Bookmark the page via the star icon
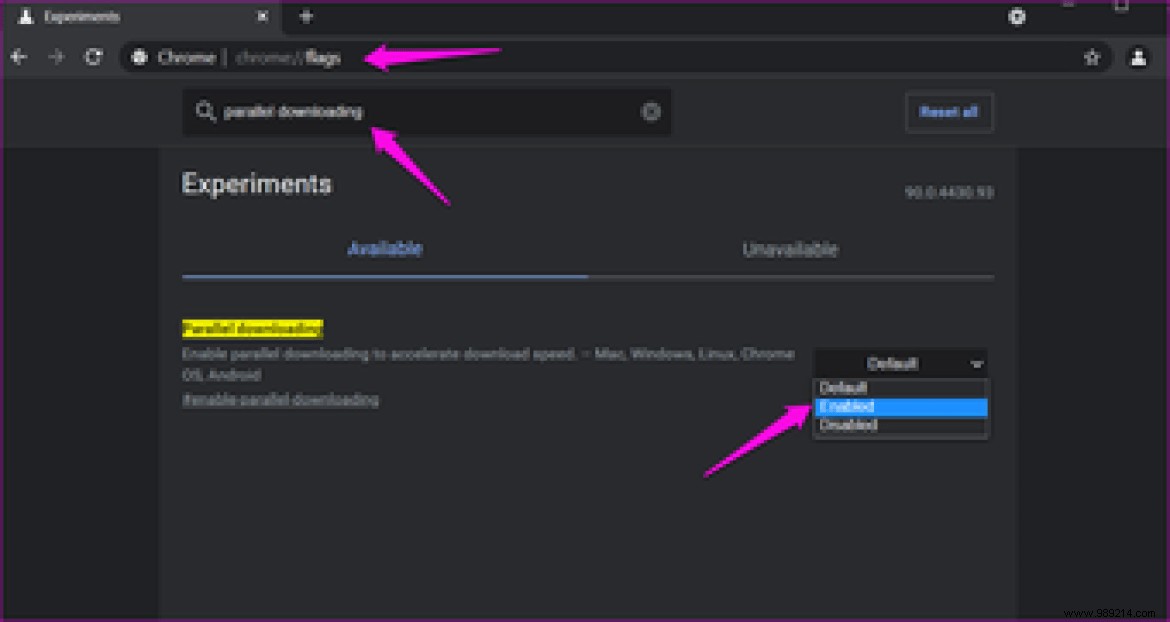 [x=1091, y=57]
